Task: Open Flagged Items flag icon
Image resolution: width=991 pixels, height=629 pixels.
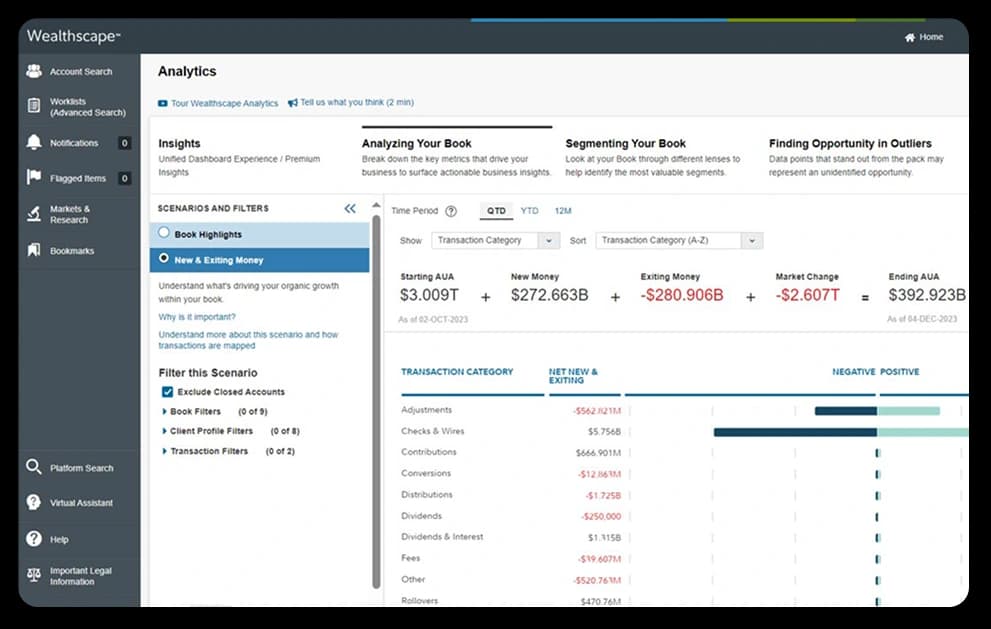Action: (x=34, y=177)
